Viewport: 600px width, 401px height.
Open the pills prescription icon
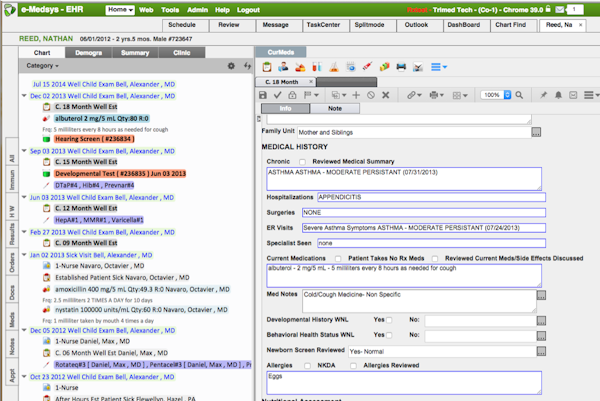300,67
